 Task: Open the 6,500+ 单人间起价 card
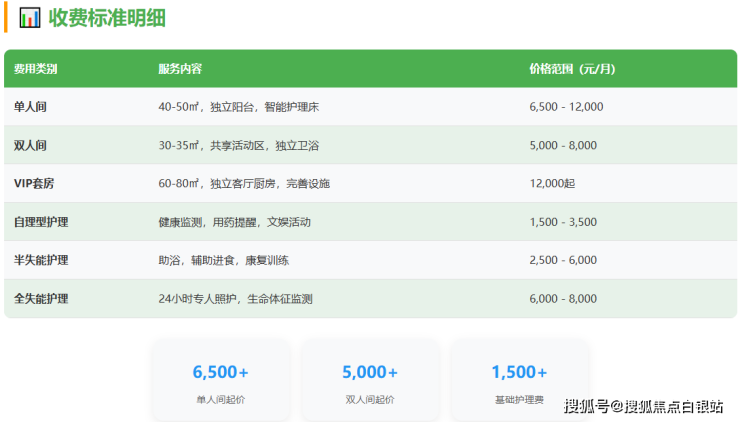coord(220,380)
